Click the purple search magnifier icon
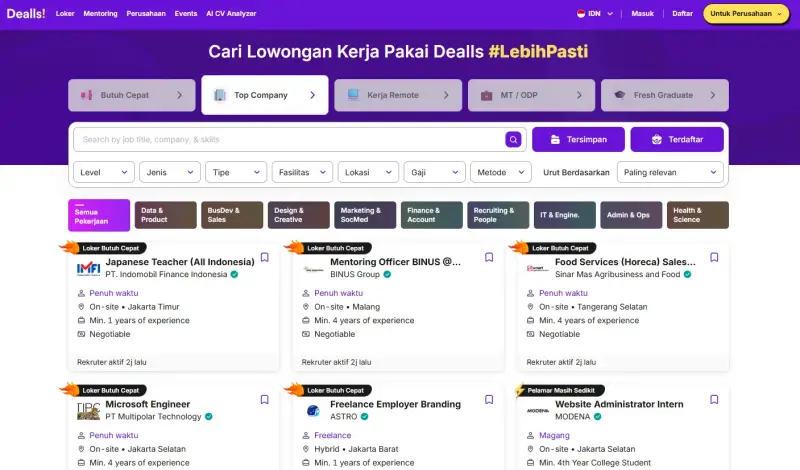Screen dimensions: 800x470 (x=513, y=139)
